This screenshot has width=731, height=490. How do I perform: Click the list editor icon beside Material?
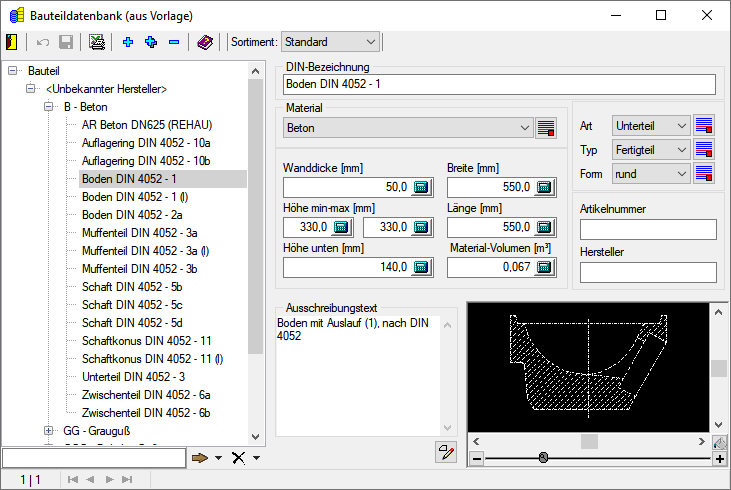tap(545, 128)
